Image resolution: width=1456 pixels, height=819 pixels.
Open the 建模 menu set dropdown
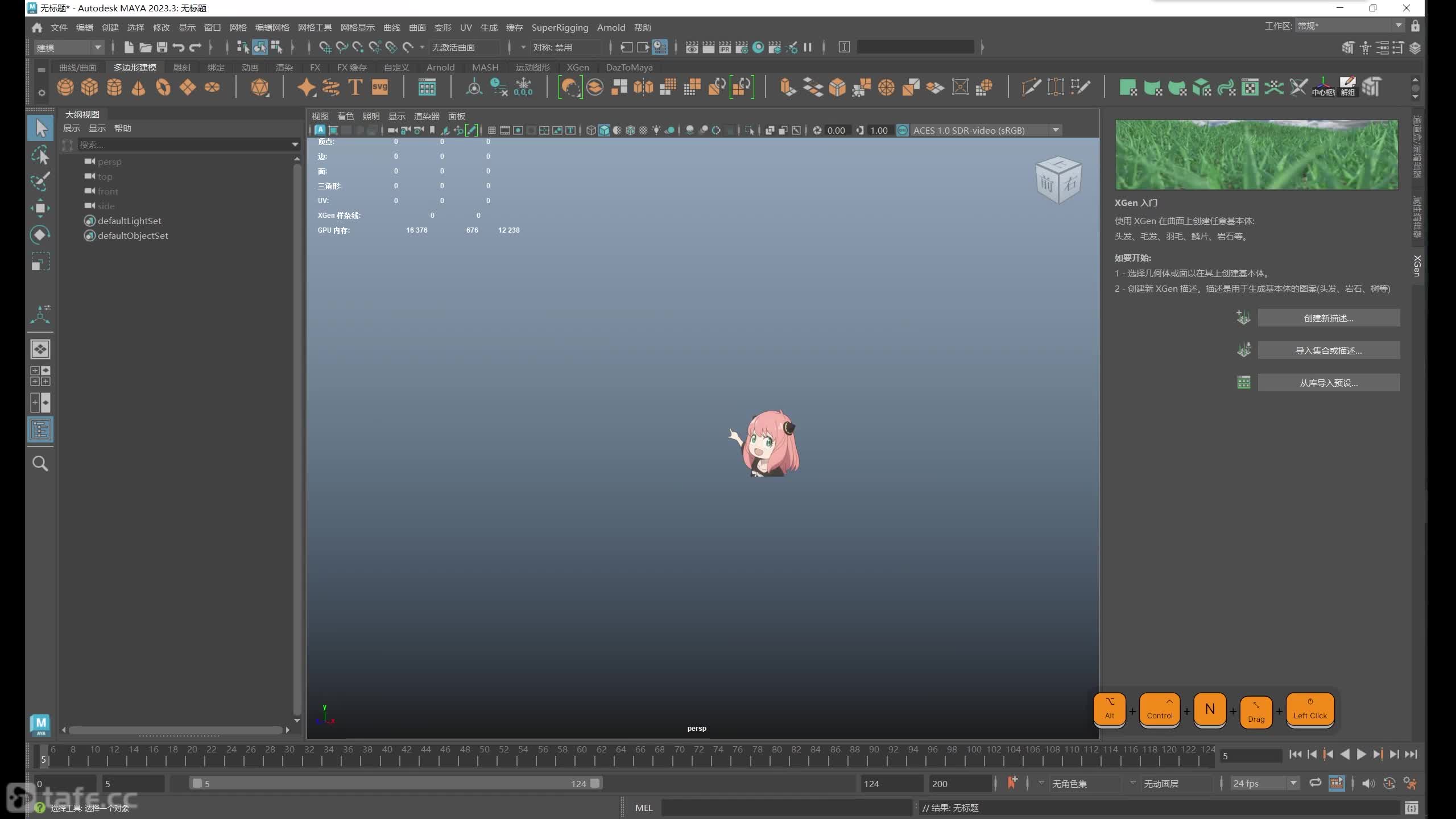coord(69,47)
